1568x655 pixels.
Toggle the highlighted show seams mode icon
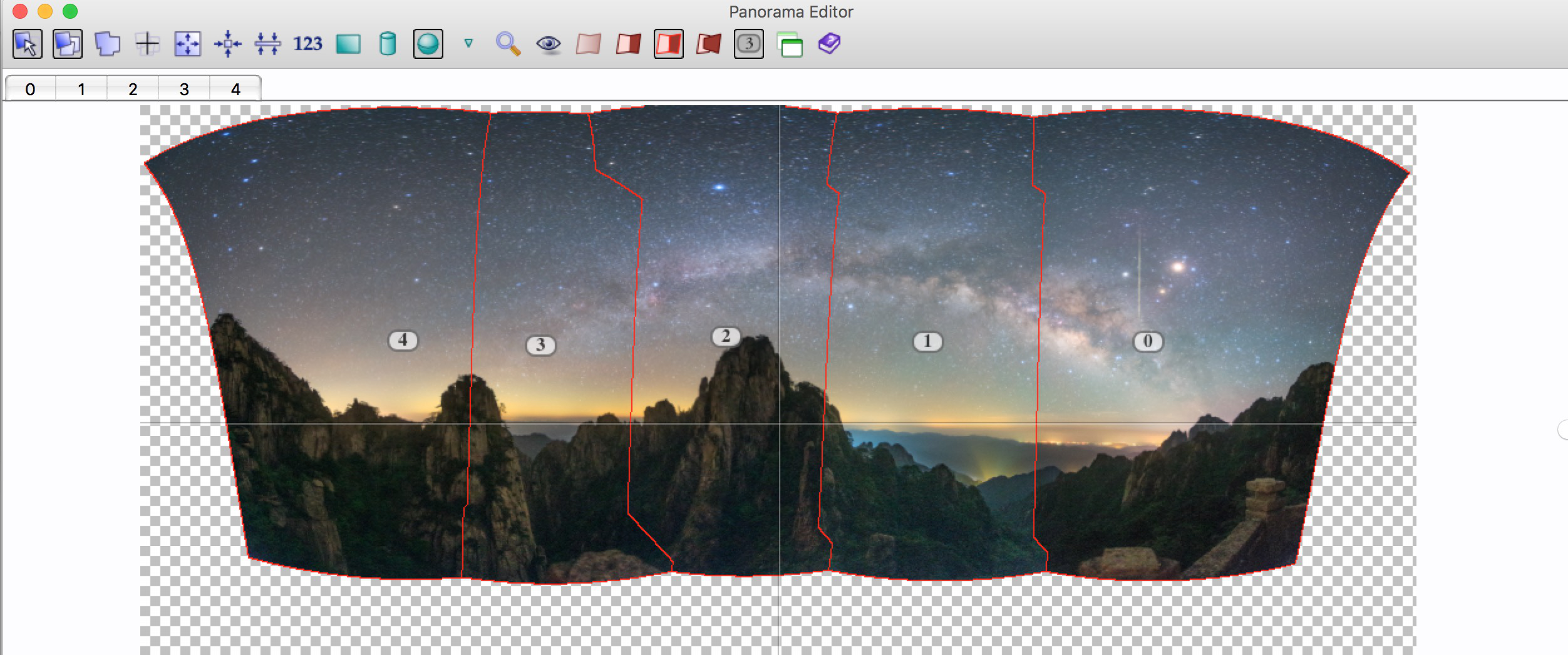(669, 44)
